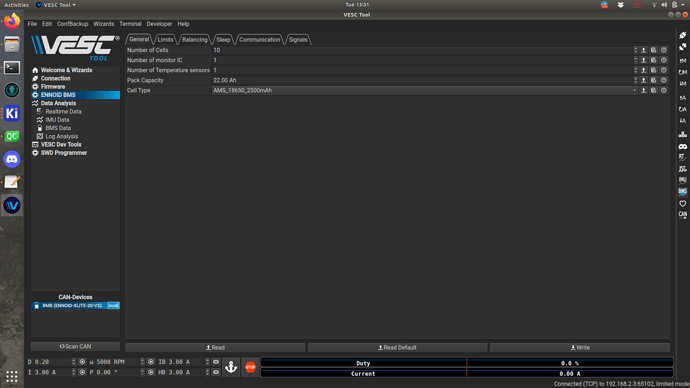
Task: Click default icon for Number of Cells
Action: pyautogui.click(x=653, y=50)
